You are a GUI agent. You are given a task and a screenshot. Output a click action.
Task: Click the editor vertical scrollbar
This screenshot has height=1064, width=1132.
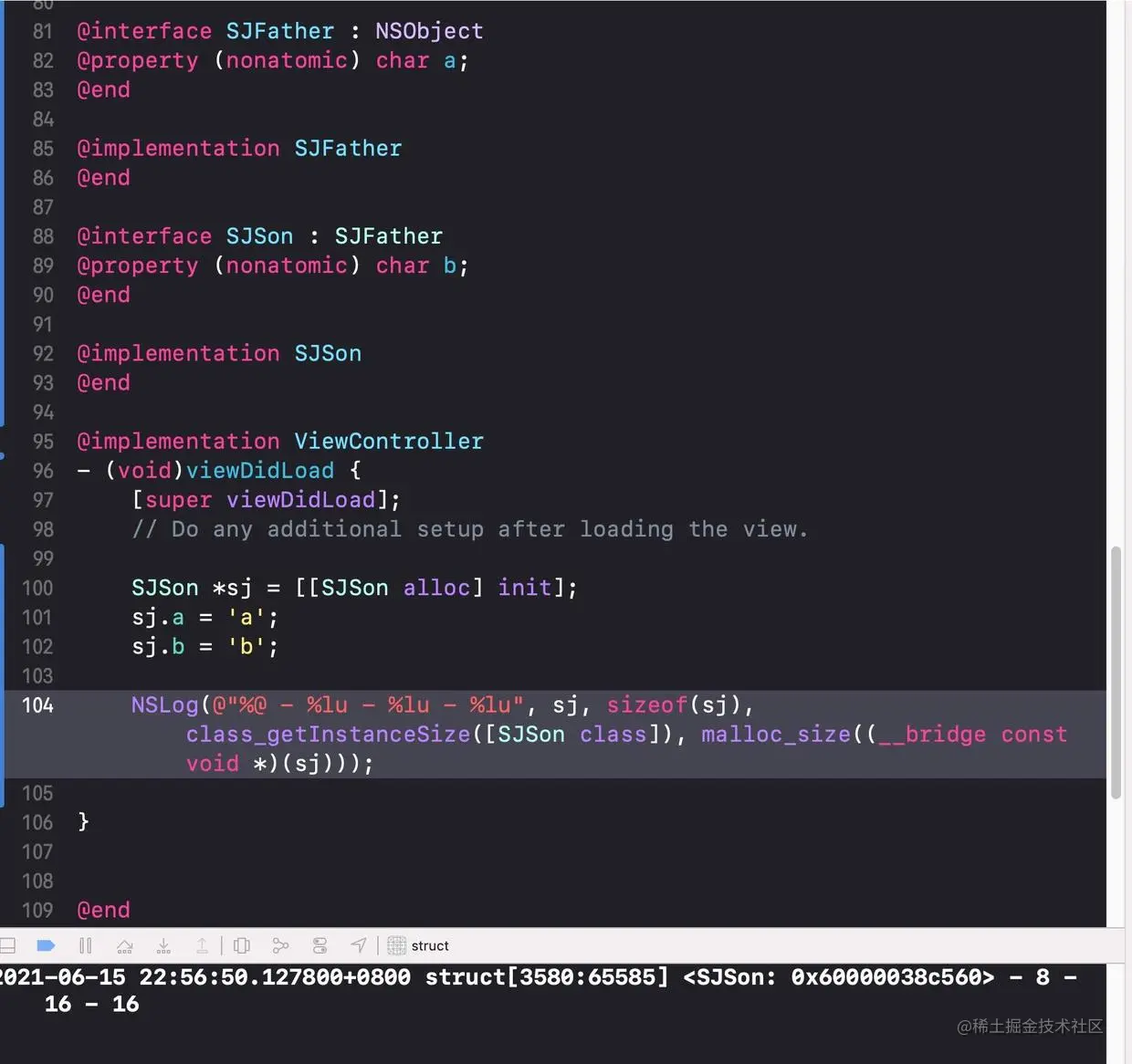coord(1116,673)
